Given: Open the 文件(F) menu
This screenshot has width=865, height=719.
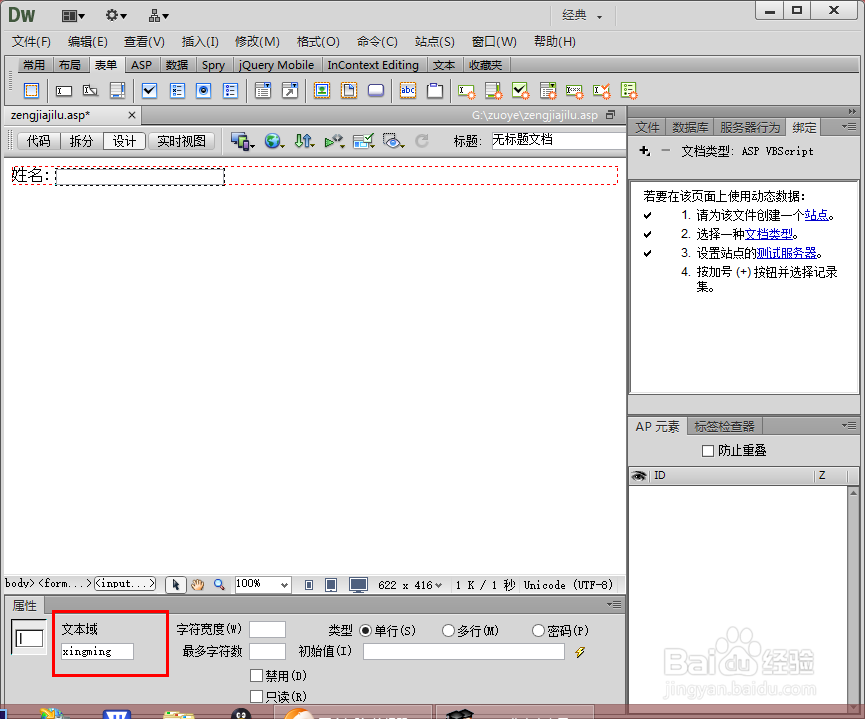Looking at the screenshot, I should point(31,42).
